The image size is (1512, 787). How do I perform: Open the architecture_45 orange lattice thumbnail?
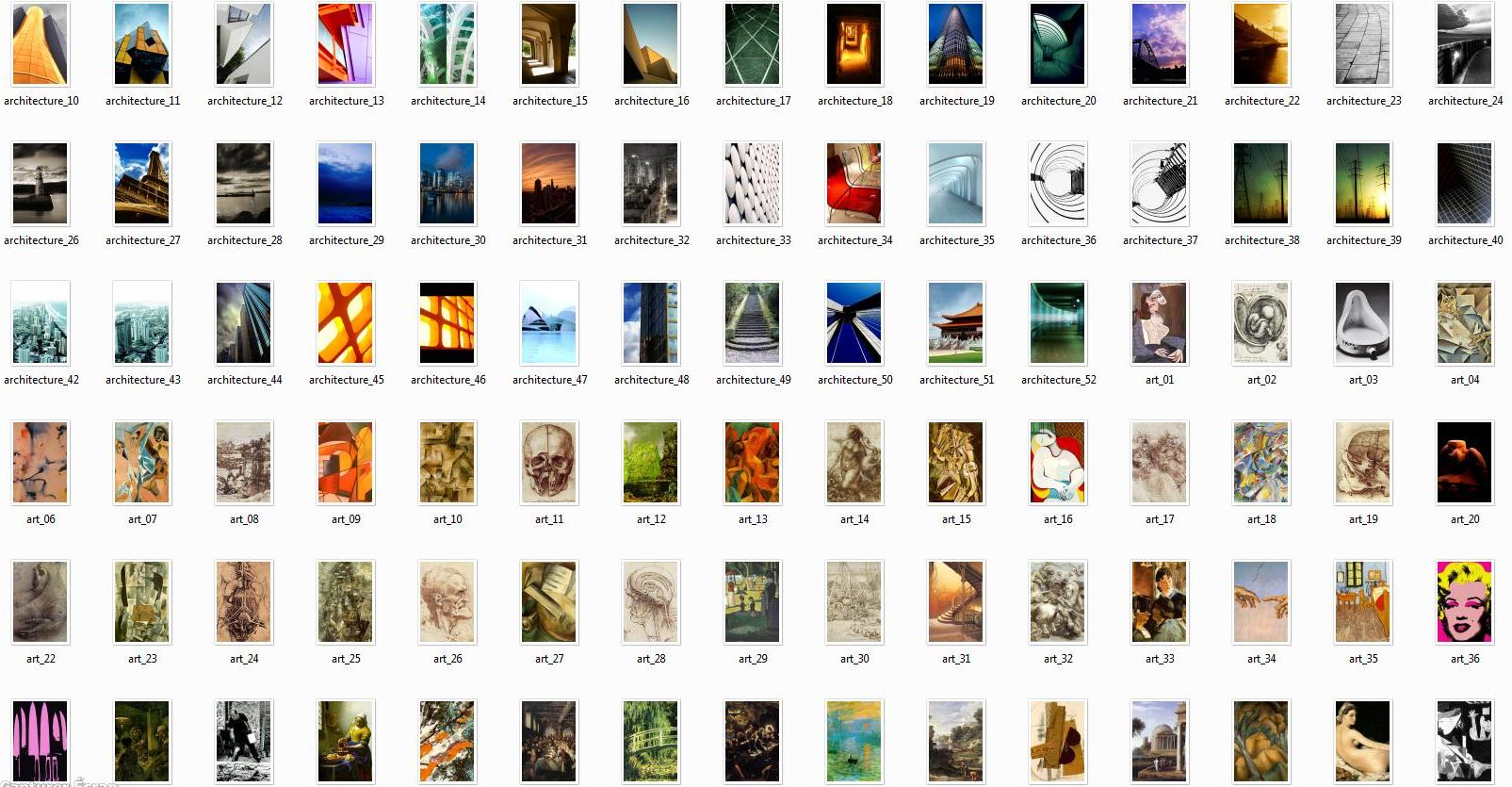coord(346,323)
